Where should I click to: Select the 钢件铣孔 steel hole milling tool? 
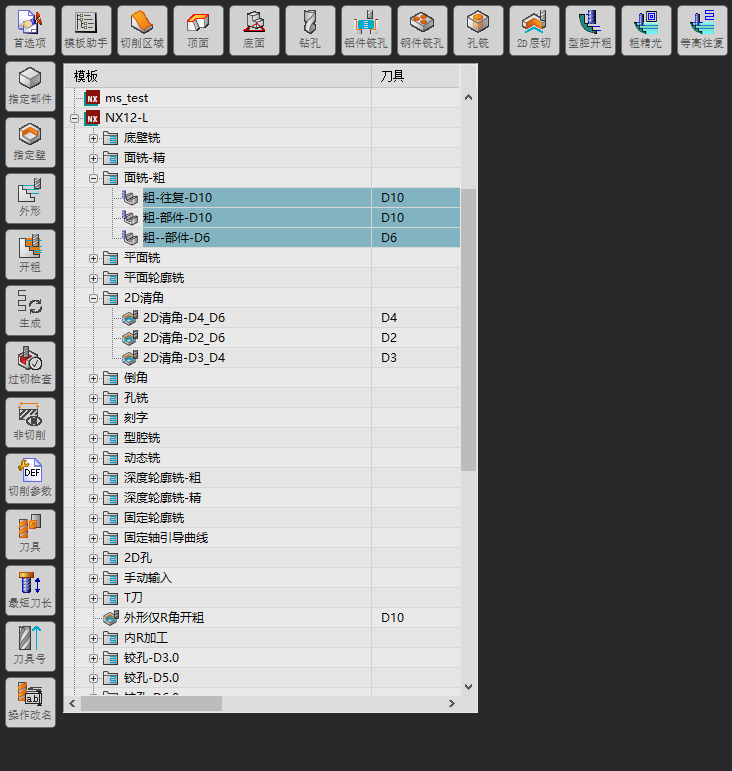point(422,30)
